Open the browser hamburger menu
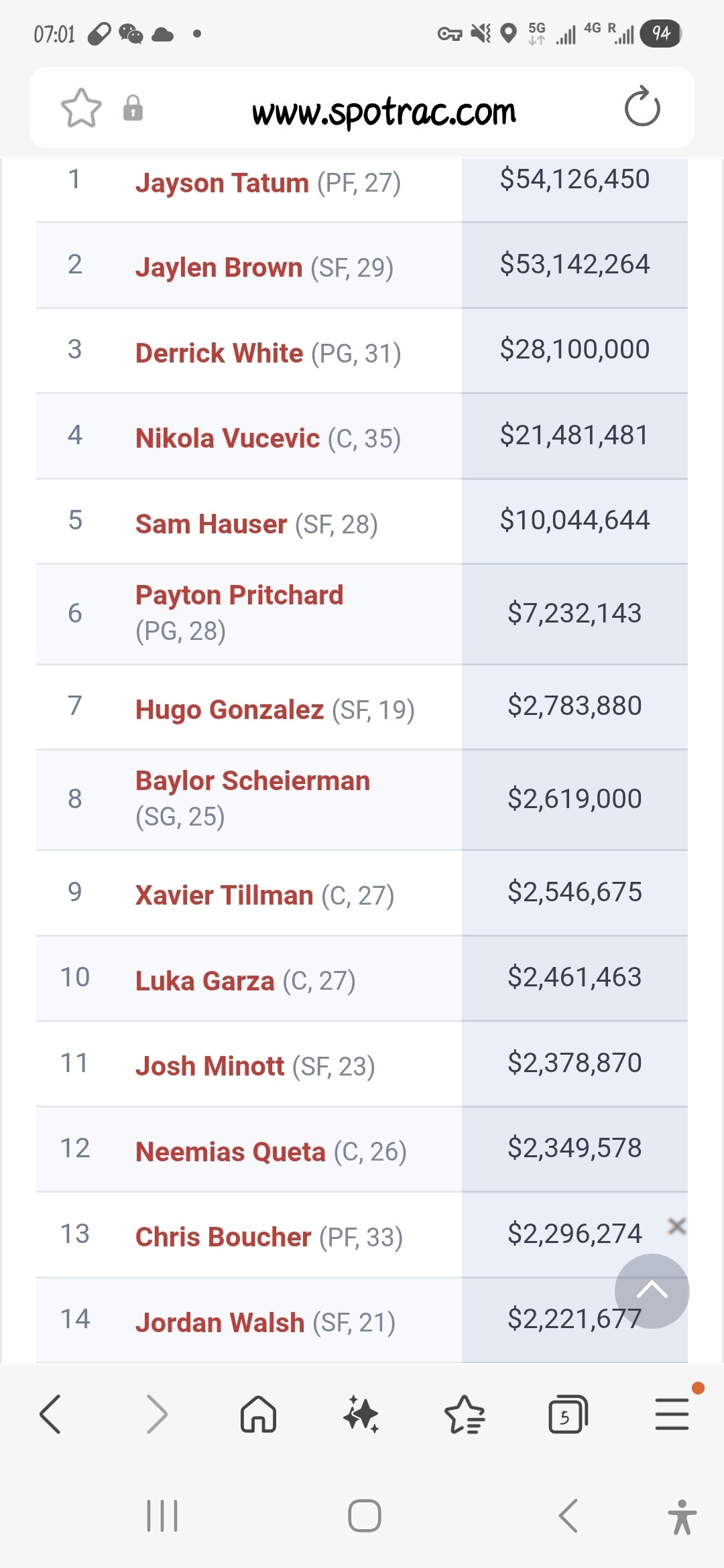The width and height of the screenshot is (724, 1568). 672,1415
